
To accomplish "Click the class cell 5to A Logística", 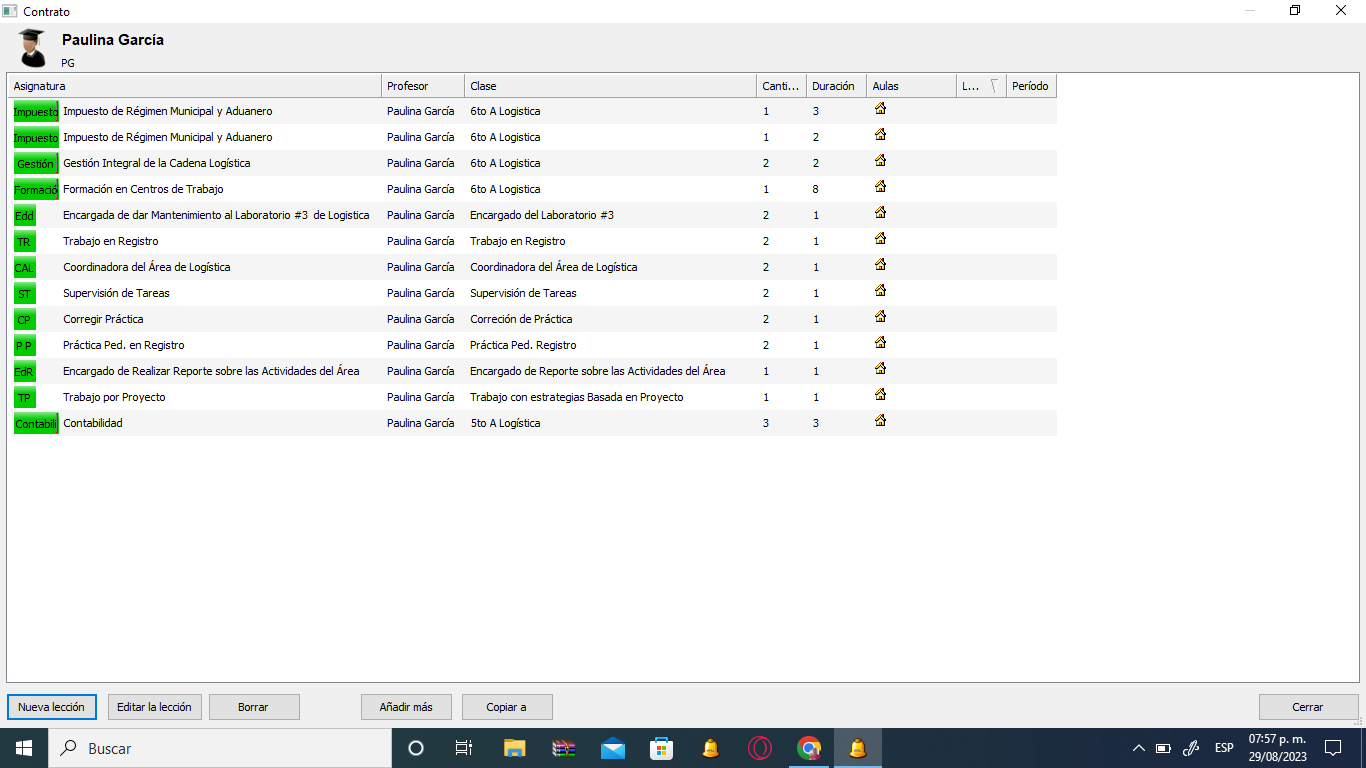I will point(505,423).
